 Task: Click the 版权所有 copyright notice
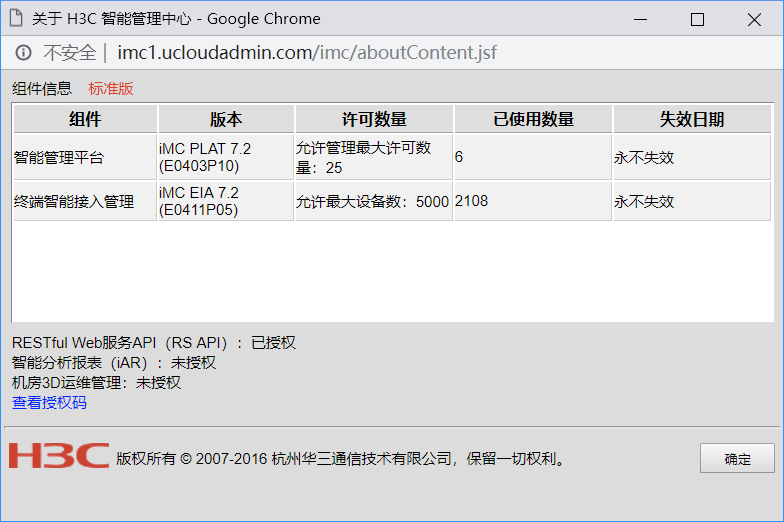pos(342,458)
